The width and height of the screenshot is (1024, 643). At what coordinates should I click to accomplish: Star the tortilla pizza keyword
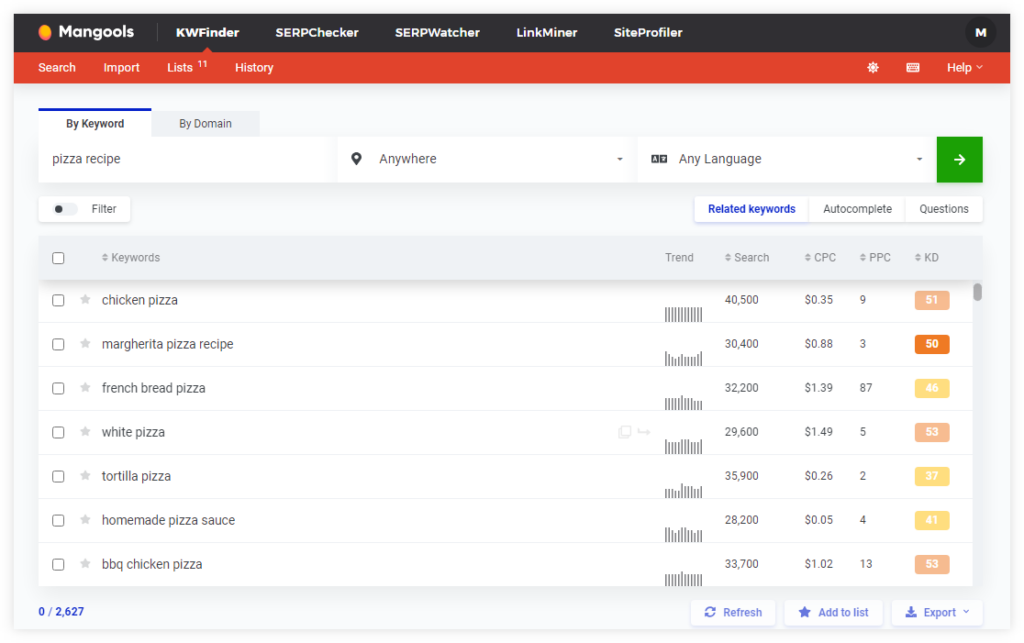click(85, 476)
